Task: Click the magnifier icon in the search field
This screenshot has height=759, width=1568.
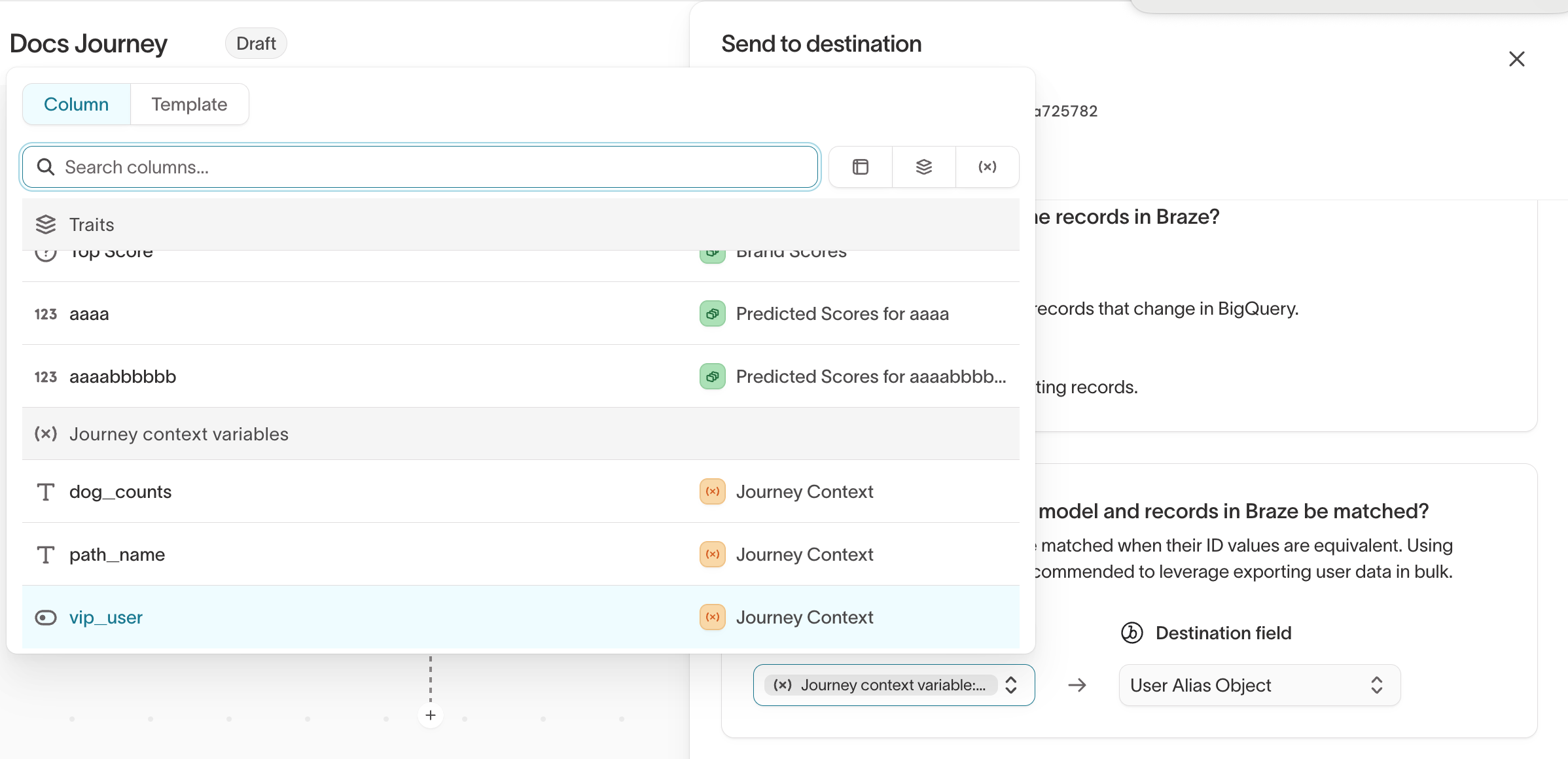Action: click(x=45, y=167)
